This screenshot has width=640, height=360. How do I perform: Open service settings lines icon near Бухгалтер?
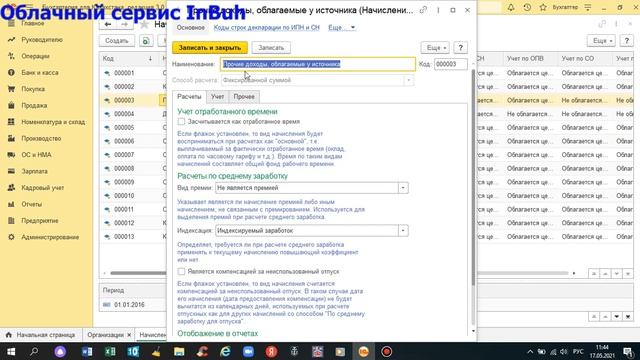(588, 7)
